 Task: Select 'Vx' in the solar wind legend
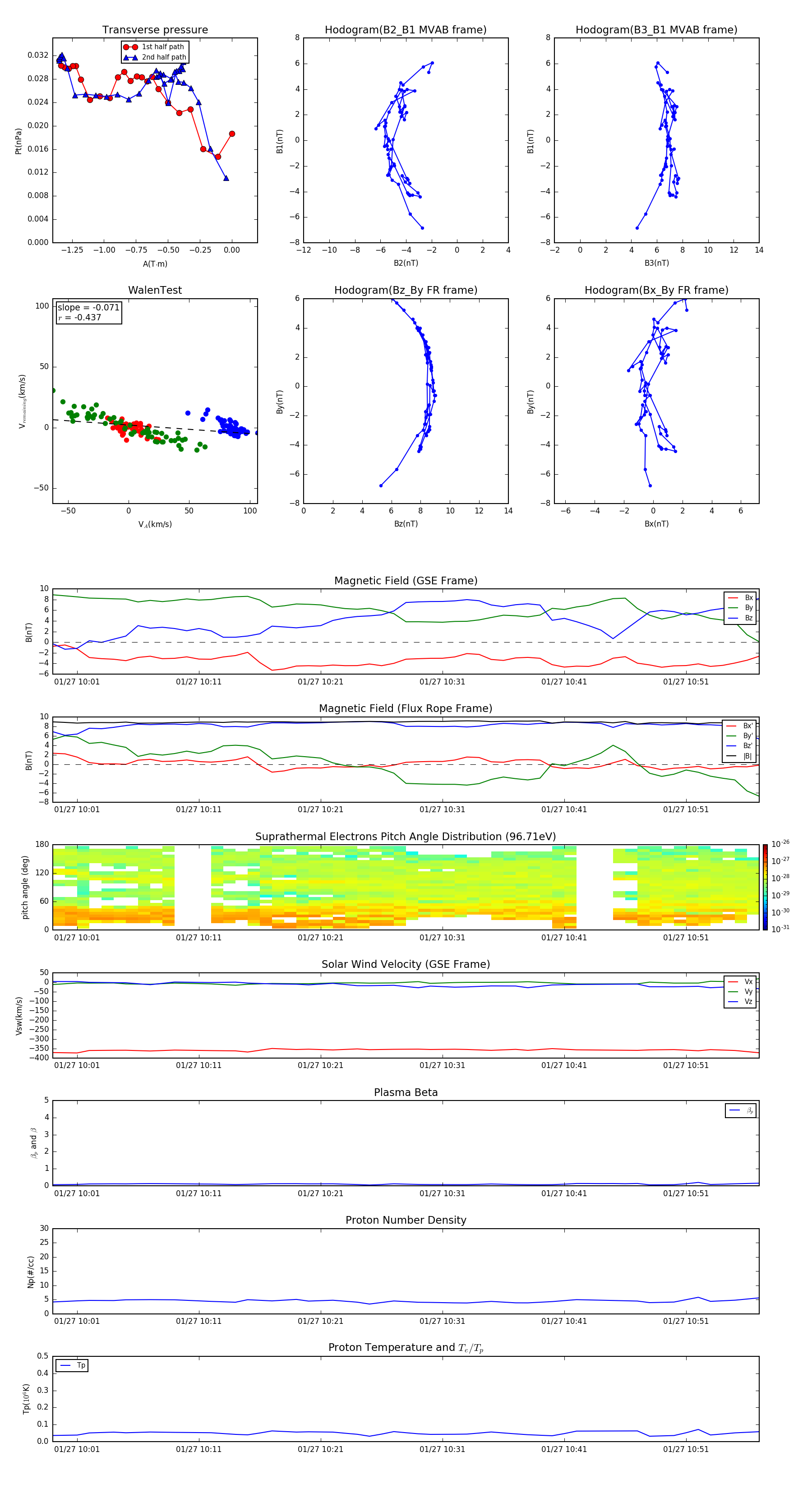[740, 982]
